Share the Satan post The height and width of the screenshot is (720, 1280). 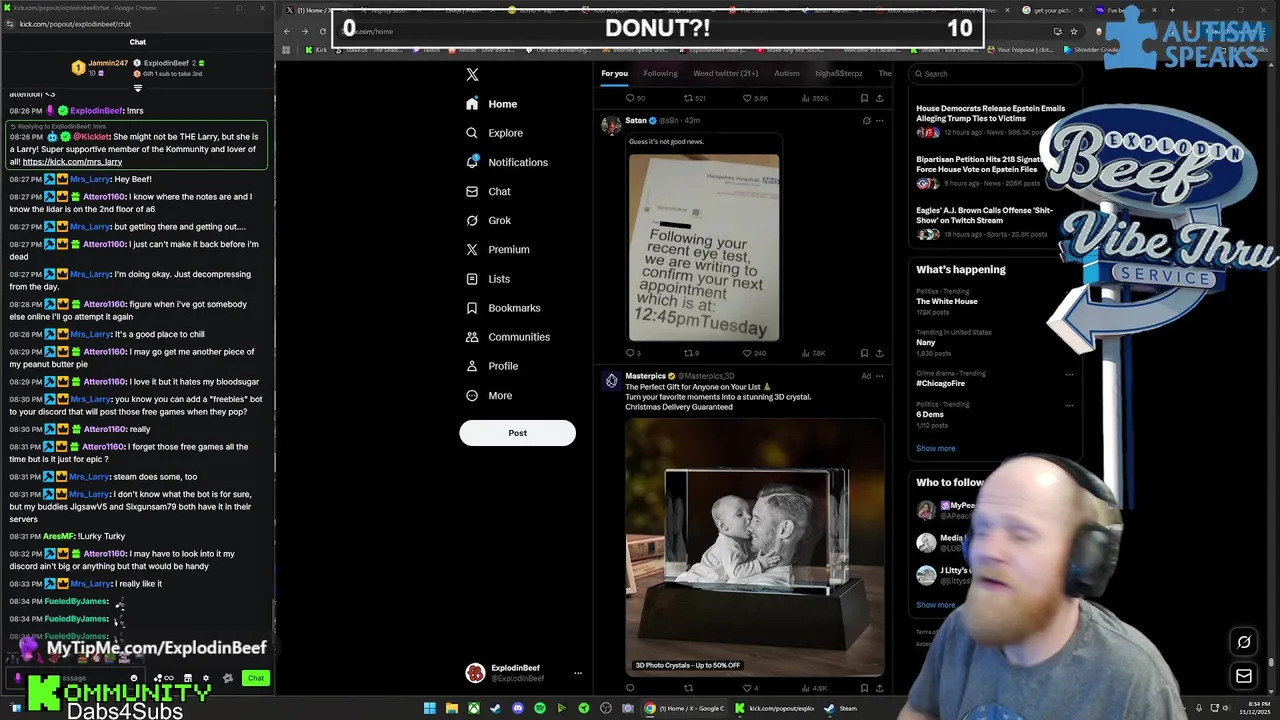[879, 353]
